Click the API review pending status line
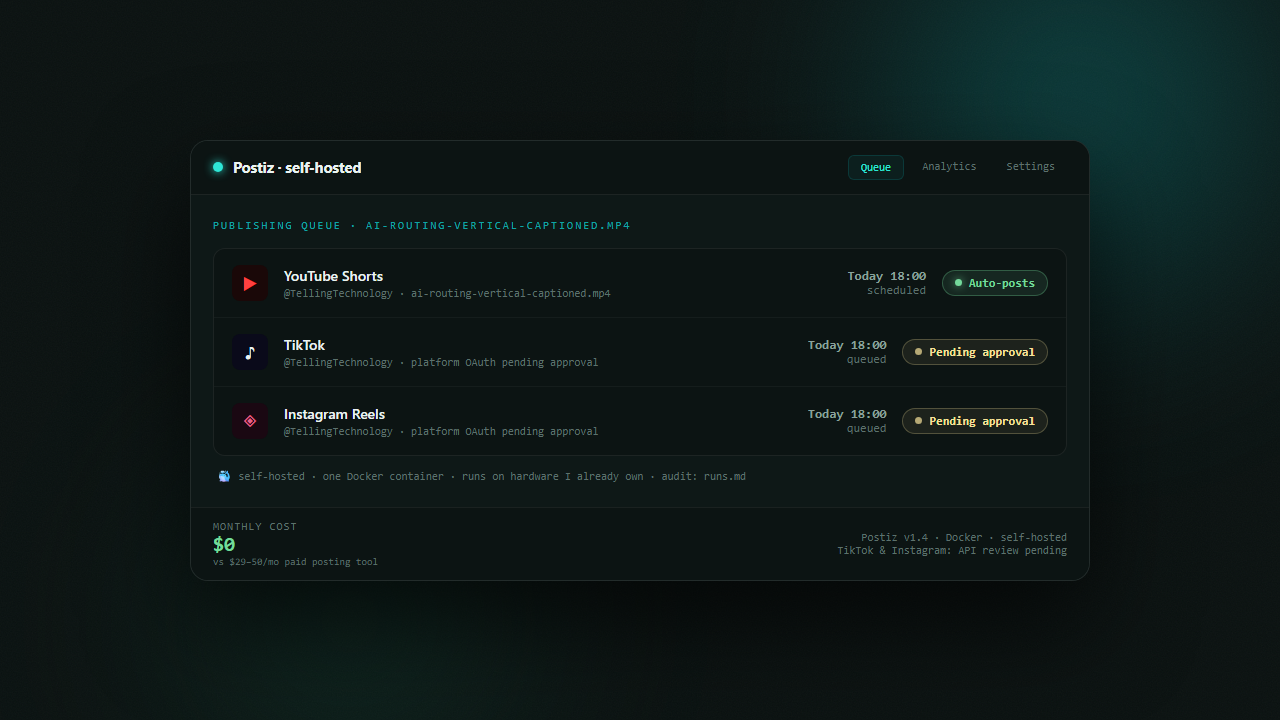This screenshot has height=720, width=1280. [952, 551]
